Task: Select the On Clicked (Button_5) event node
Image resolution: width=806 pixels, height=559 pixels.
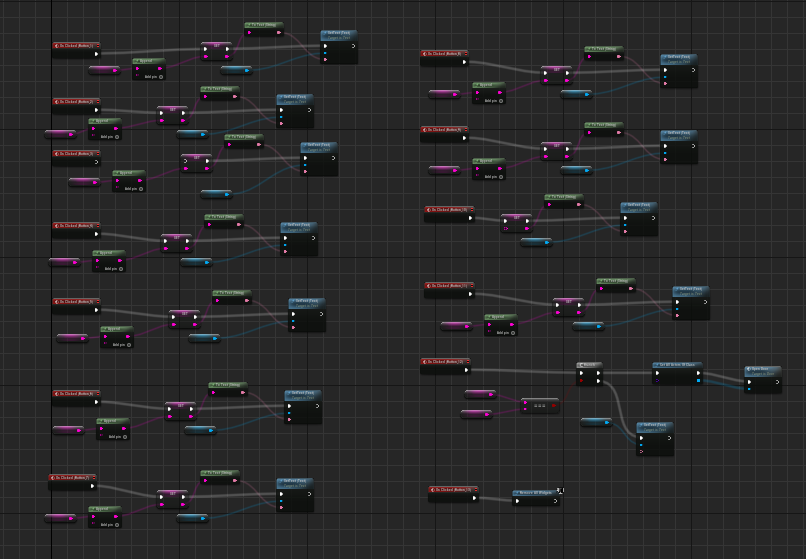Action: [x=76, y=306]
